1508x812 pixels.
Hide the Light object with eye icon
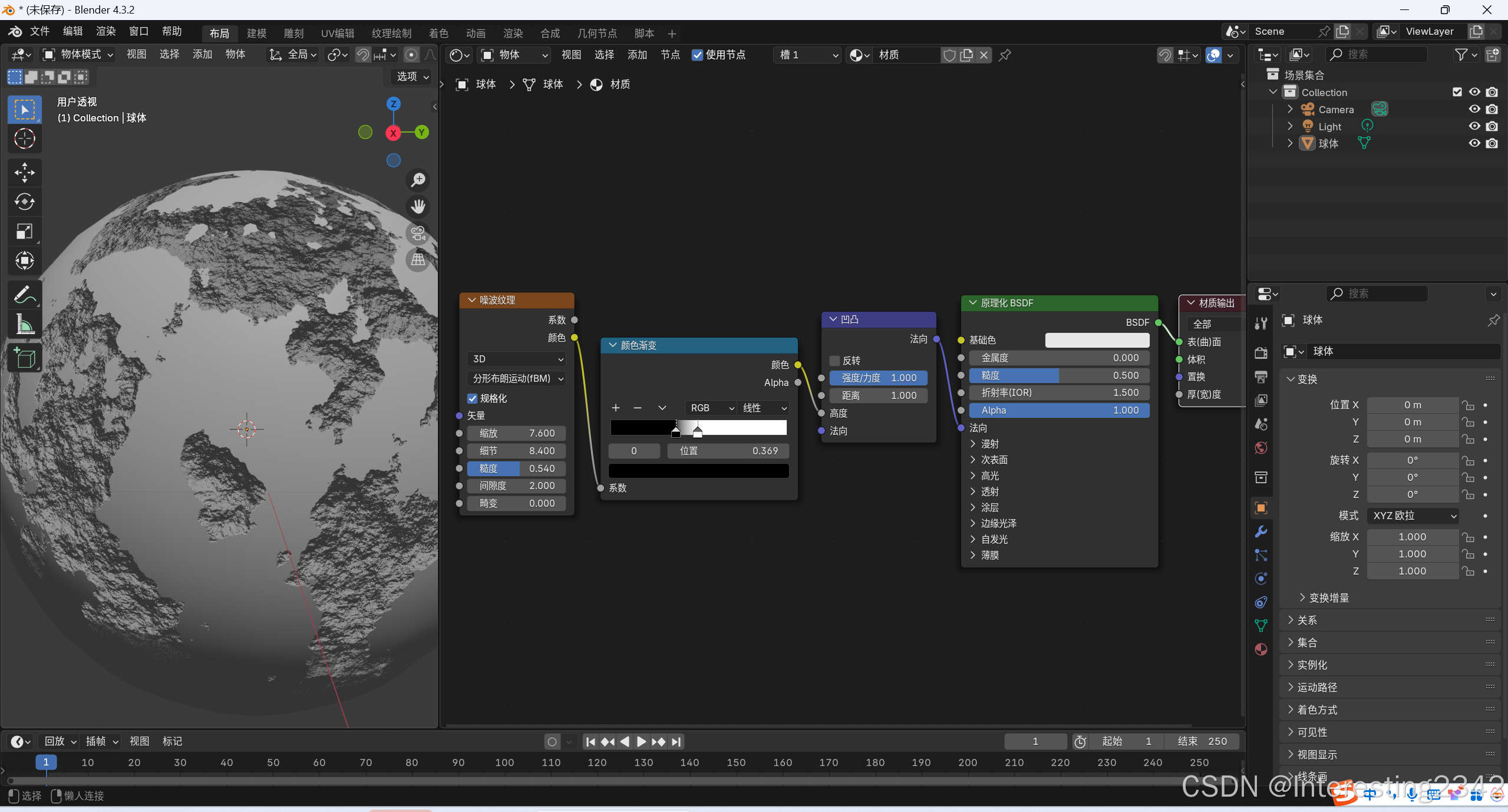point(1474,126)
